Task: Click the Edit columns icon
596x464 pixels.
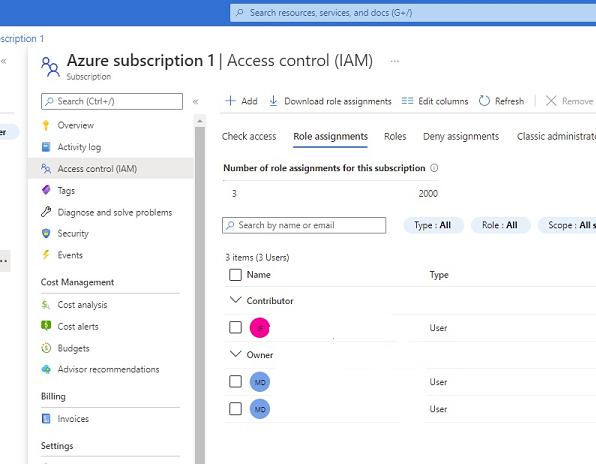Action: (407, 101)
